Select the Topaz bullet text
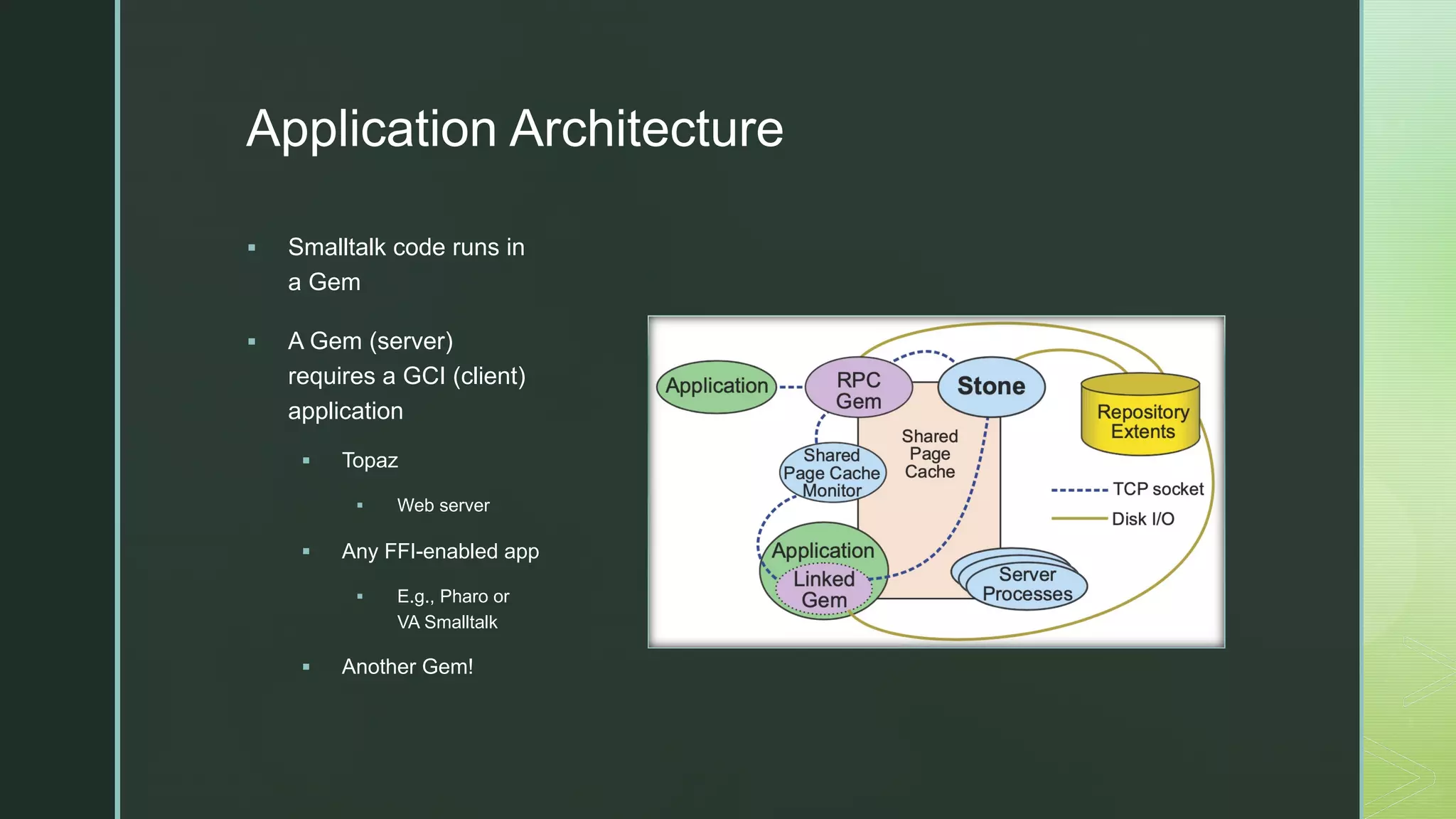 point(370,460)
